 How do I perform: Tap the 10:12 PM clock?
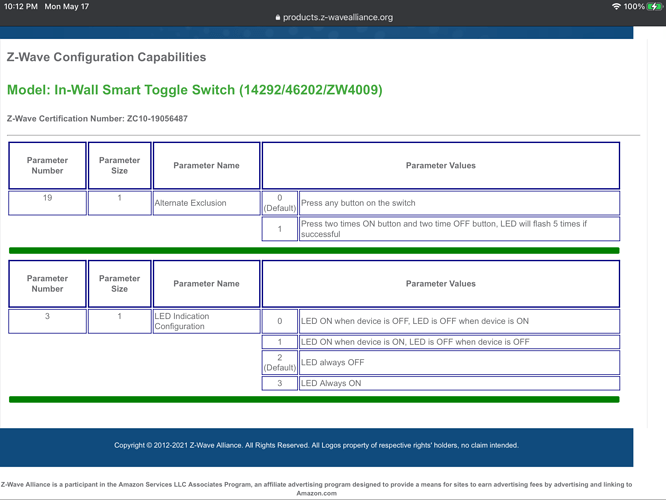coord(21,6)
